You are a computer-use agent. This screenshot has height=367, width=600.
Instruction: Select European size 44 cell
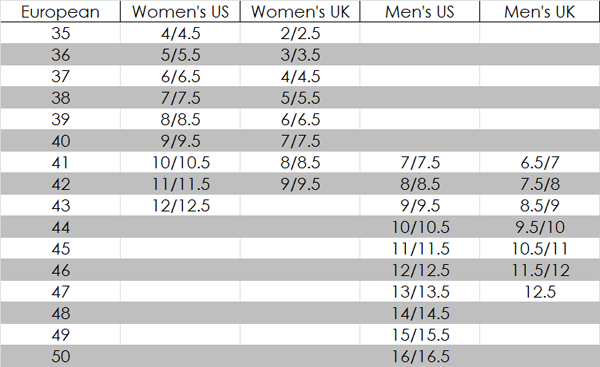(60, 227)
